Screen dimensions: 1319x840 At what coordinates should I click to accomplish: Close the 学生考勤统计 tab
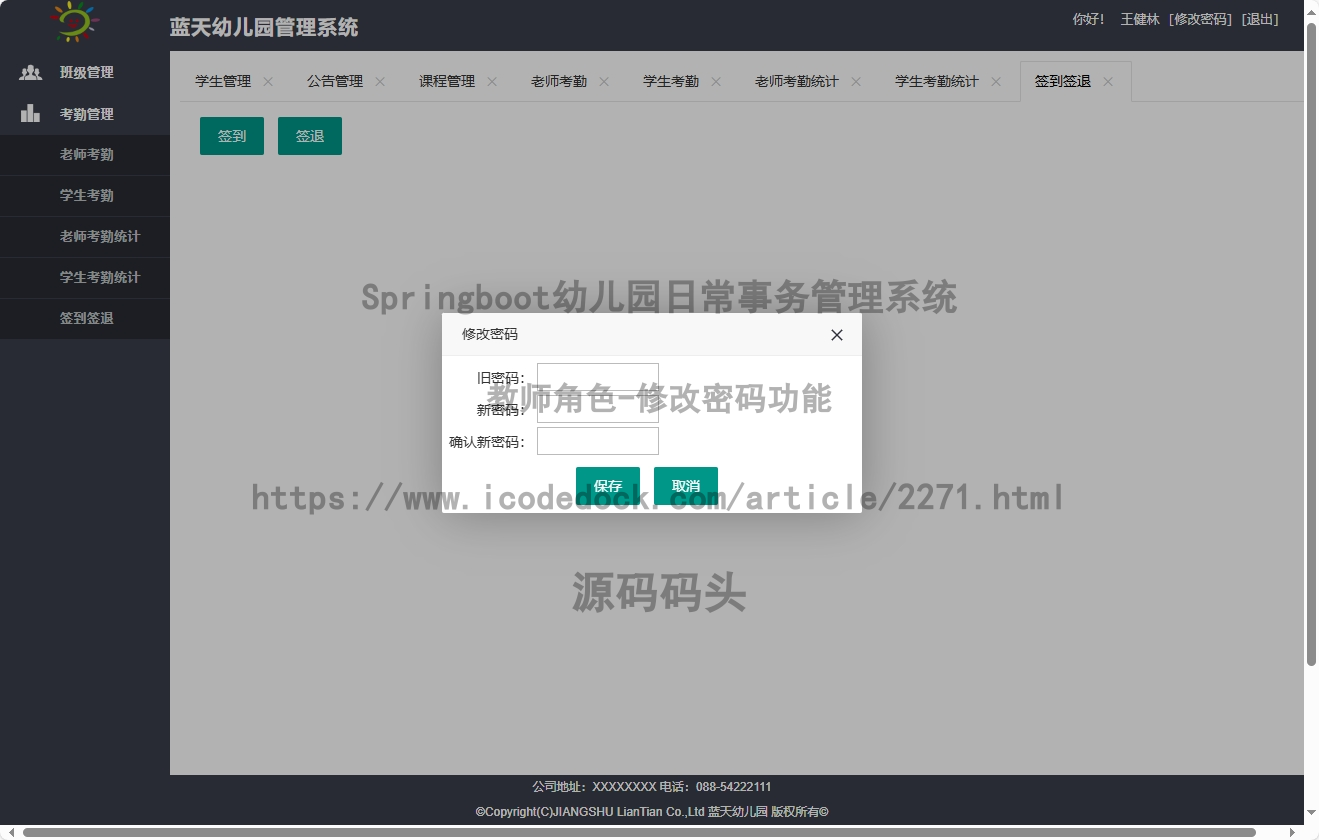click(x=996, y=82)
